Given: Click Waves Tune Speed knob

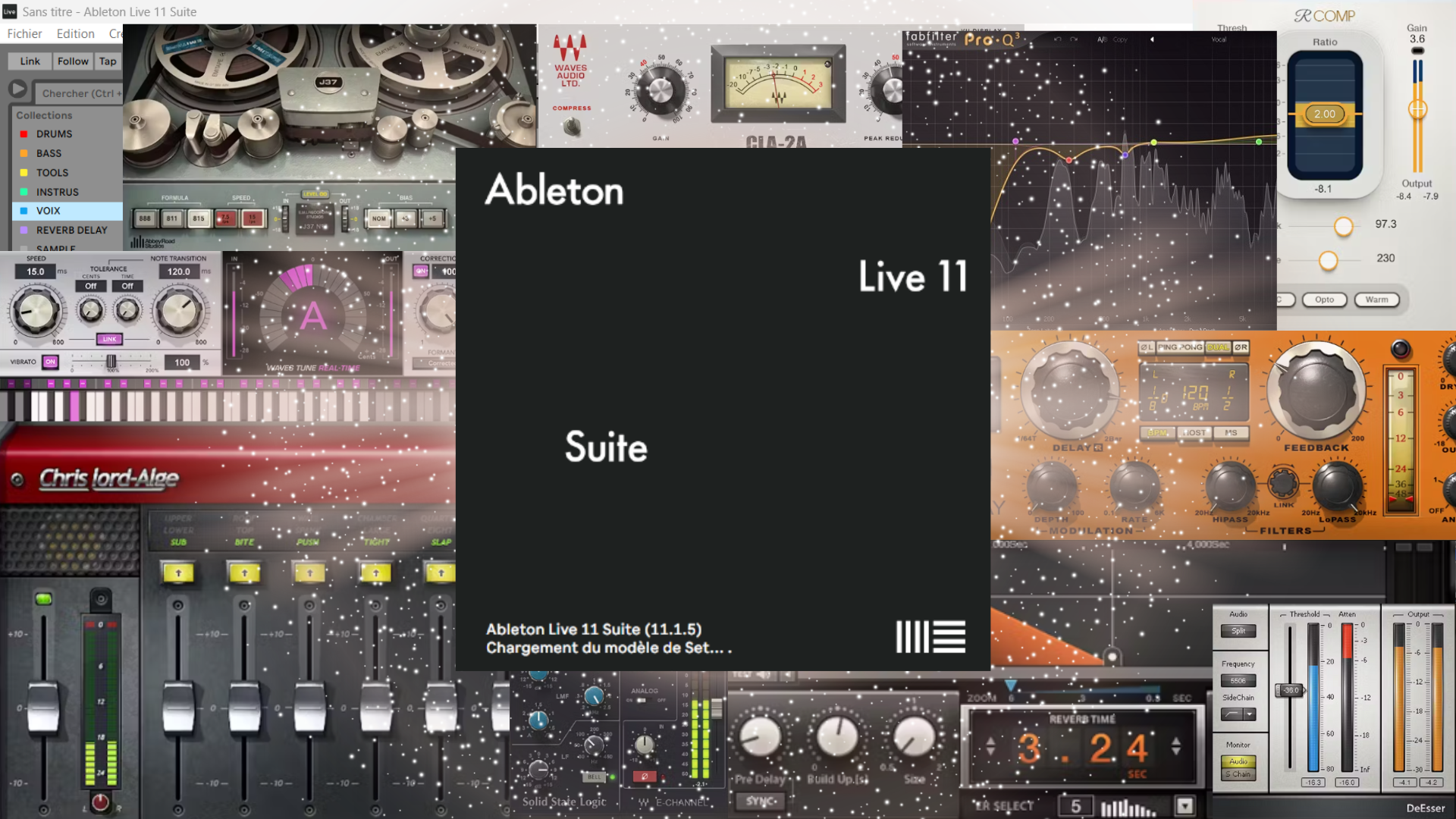Looking at the screenshot, I should pos(35,311).
